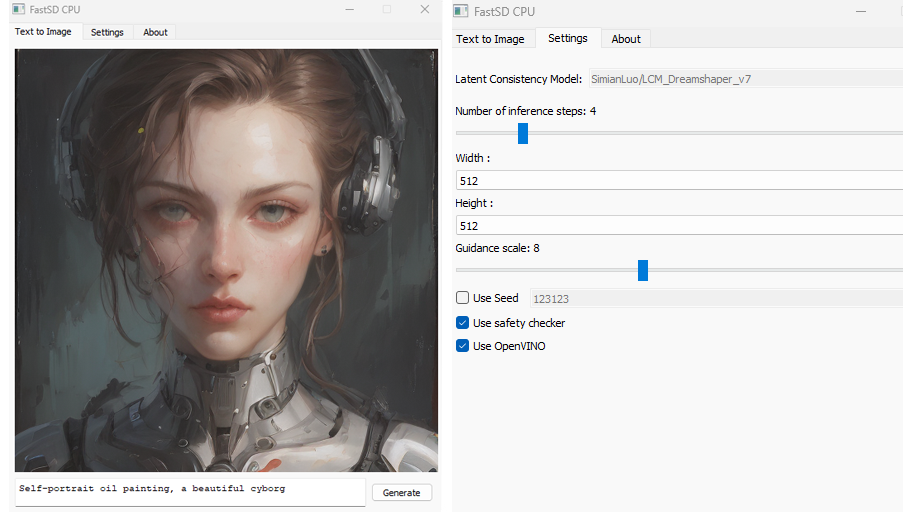Close the window showing the cyborg portrait
Image resolution: width=903 pixels, height=512 pixels.
(x=424, y=10)
